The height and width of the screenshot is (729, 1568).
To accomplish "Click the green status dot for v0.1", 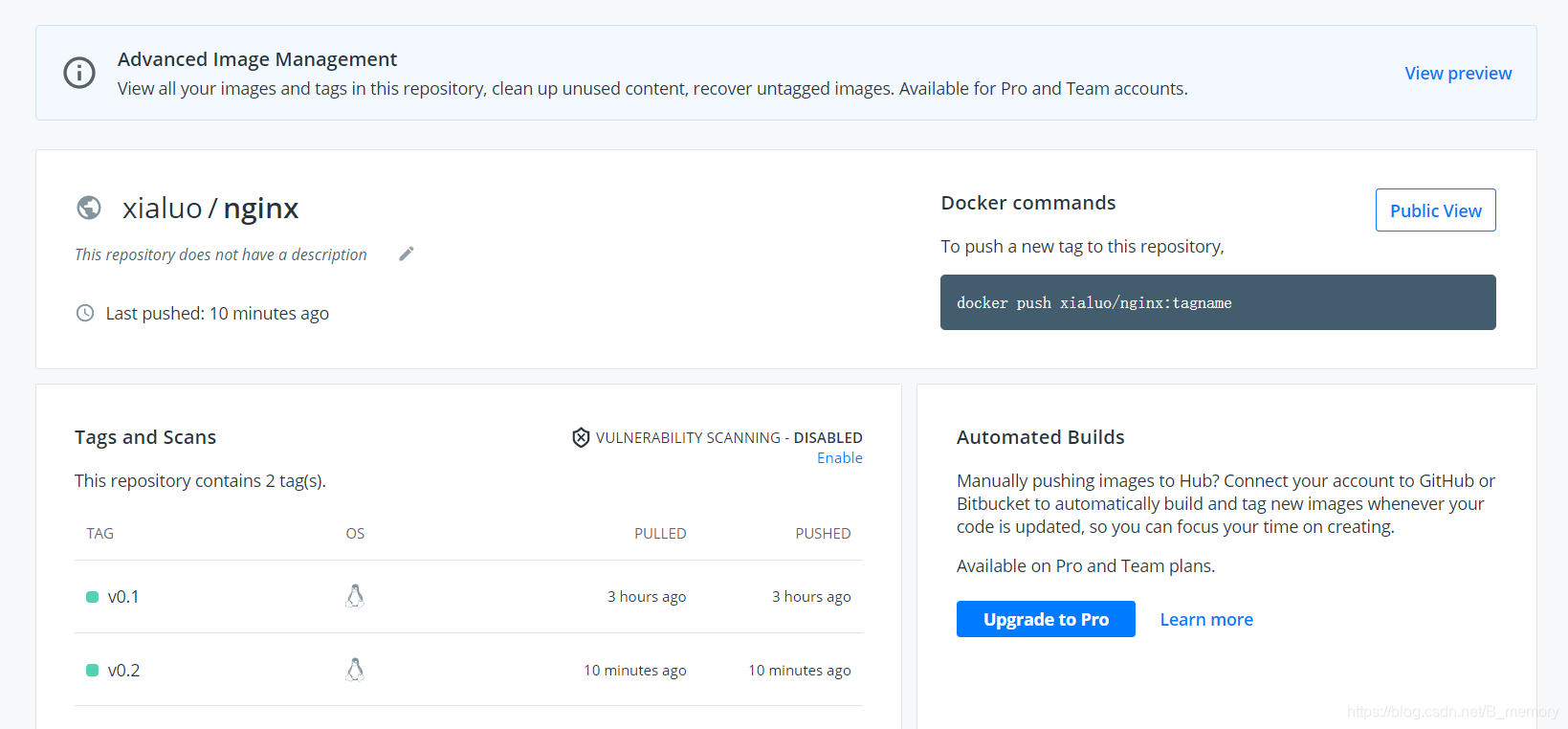I will click(x=93, y=597).
